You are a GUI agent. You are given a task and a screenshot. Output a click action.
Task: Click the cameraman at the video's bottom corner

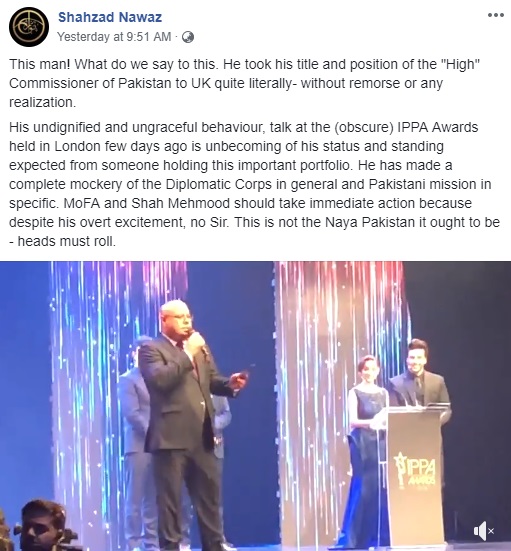point(44,525)
